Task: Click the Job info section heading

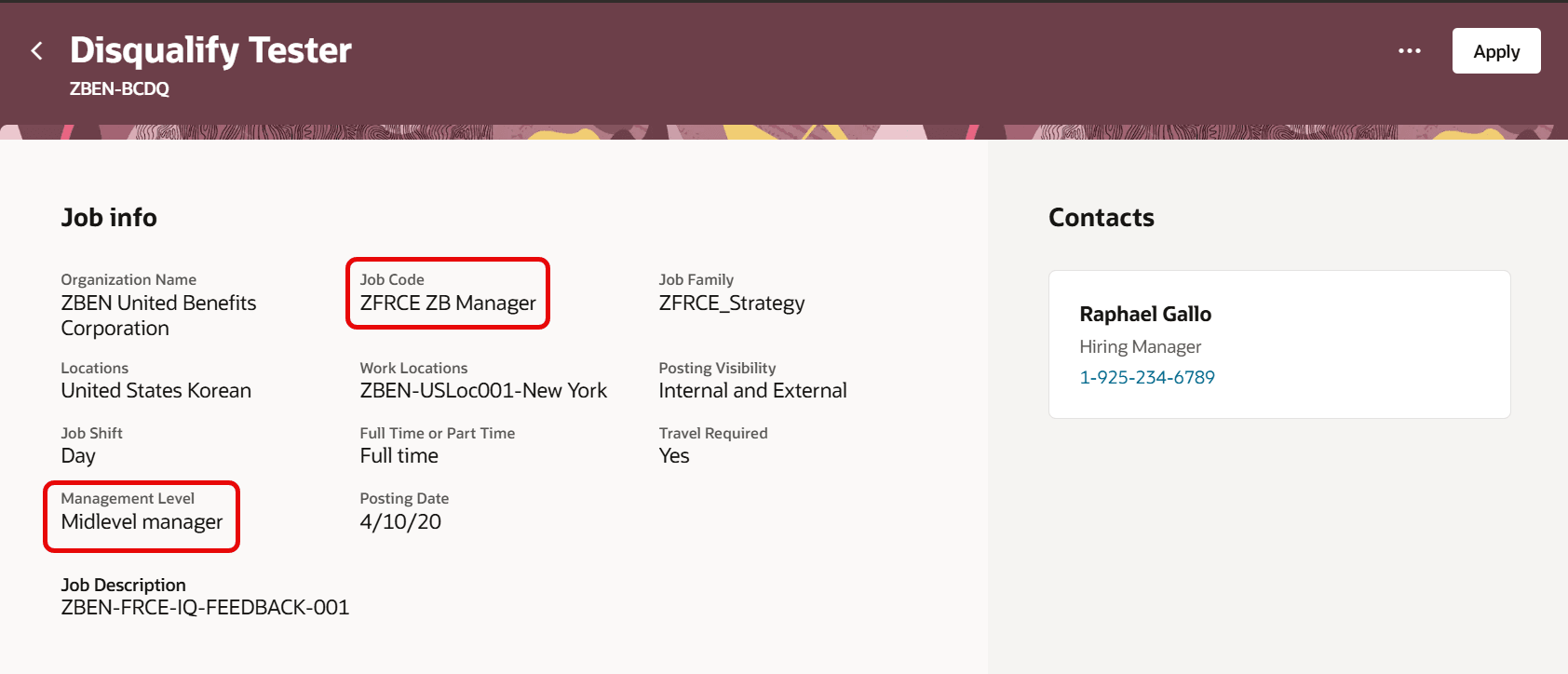Action: pos(109,217)
